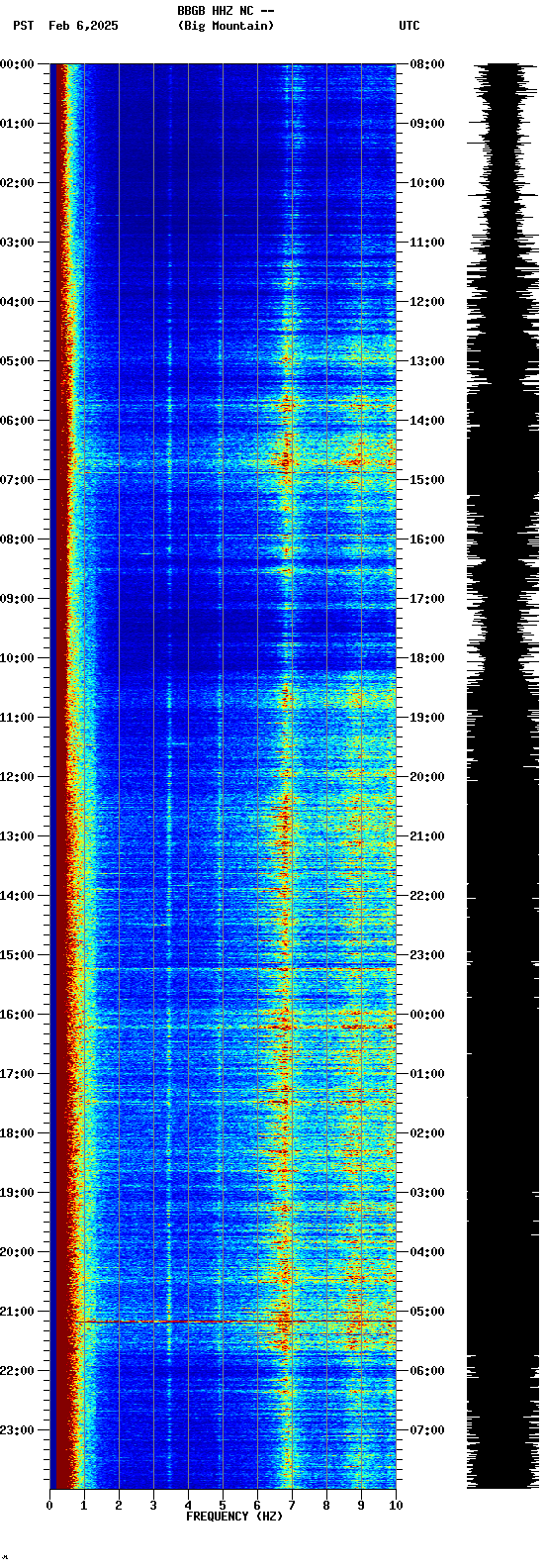Click 10:00 on the PST time axis
The height and width of the screenshot is (1568, 546).
(x=17, y=658)
